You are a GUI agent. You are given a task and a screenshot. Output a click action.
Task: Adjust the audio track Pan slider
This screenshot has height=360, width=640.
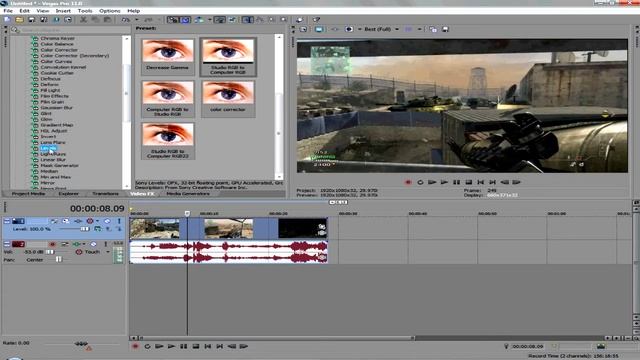point(59,260)
